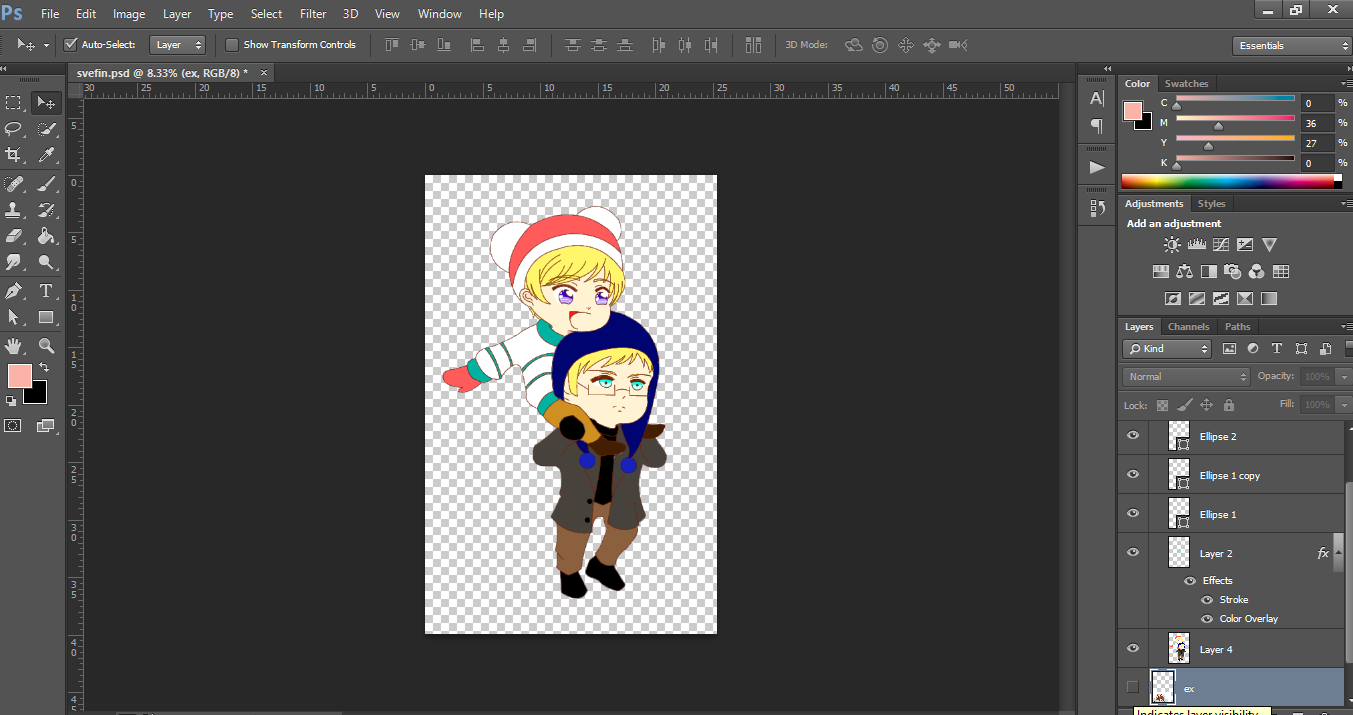Screen dimensions: 1353x715
Task: Disable the Auto-Select checkbox
Action: (x=71, y=45)
